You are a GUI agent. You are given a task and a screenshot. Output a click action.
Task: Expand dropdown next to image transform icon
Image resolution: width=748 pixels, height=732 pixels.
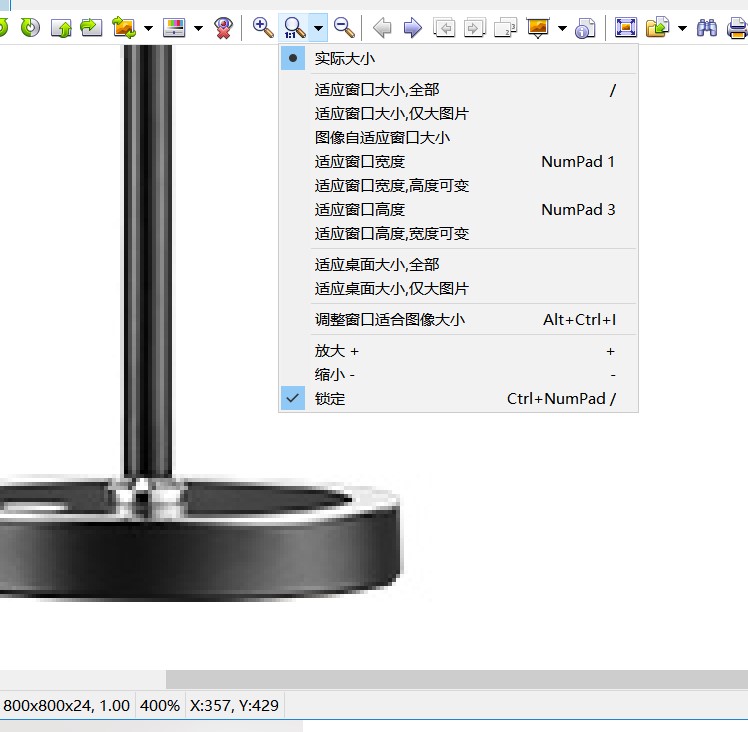(148, 28)
